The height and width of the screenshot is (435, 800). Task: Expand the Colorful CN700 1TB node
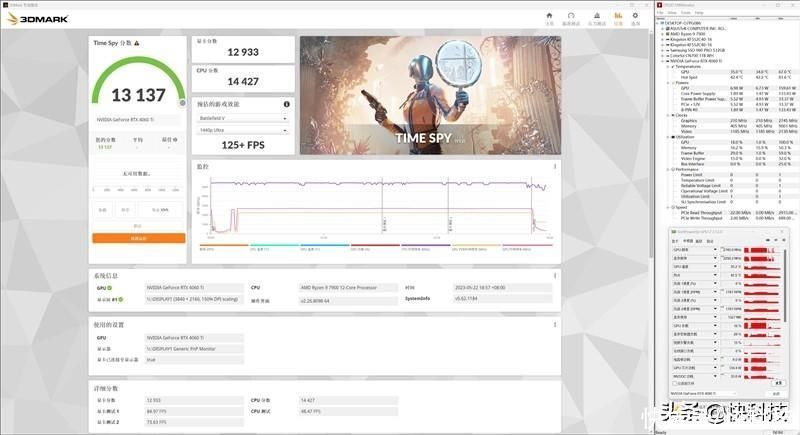click(663, 56)
